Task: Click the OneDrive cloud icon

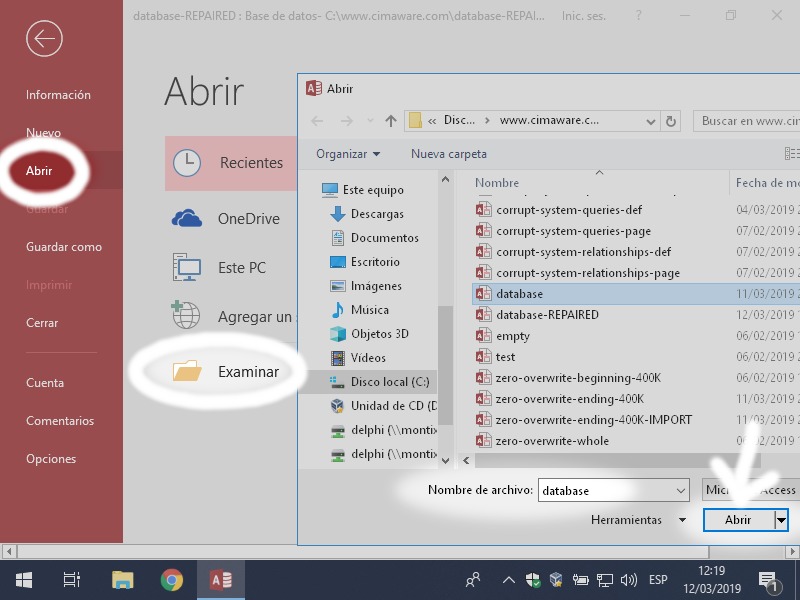Action: click(x=187, y=218)
